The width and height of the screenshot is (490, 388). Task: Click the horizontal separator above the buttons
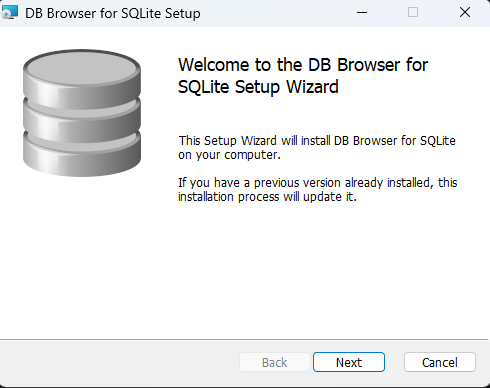point(244,340)
